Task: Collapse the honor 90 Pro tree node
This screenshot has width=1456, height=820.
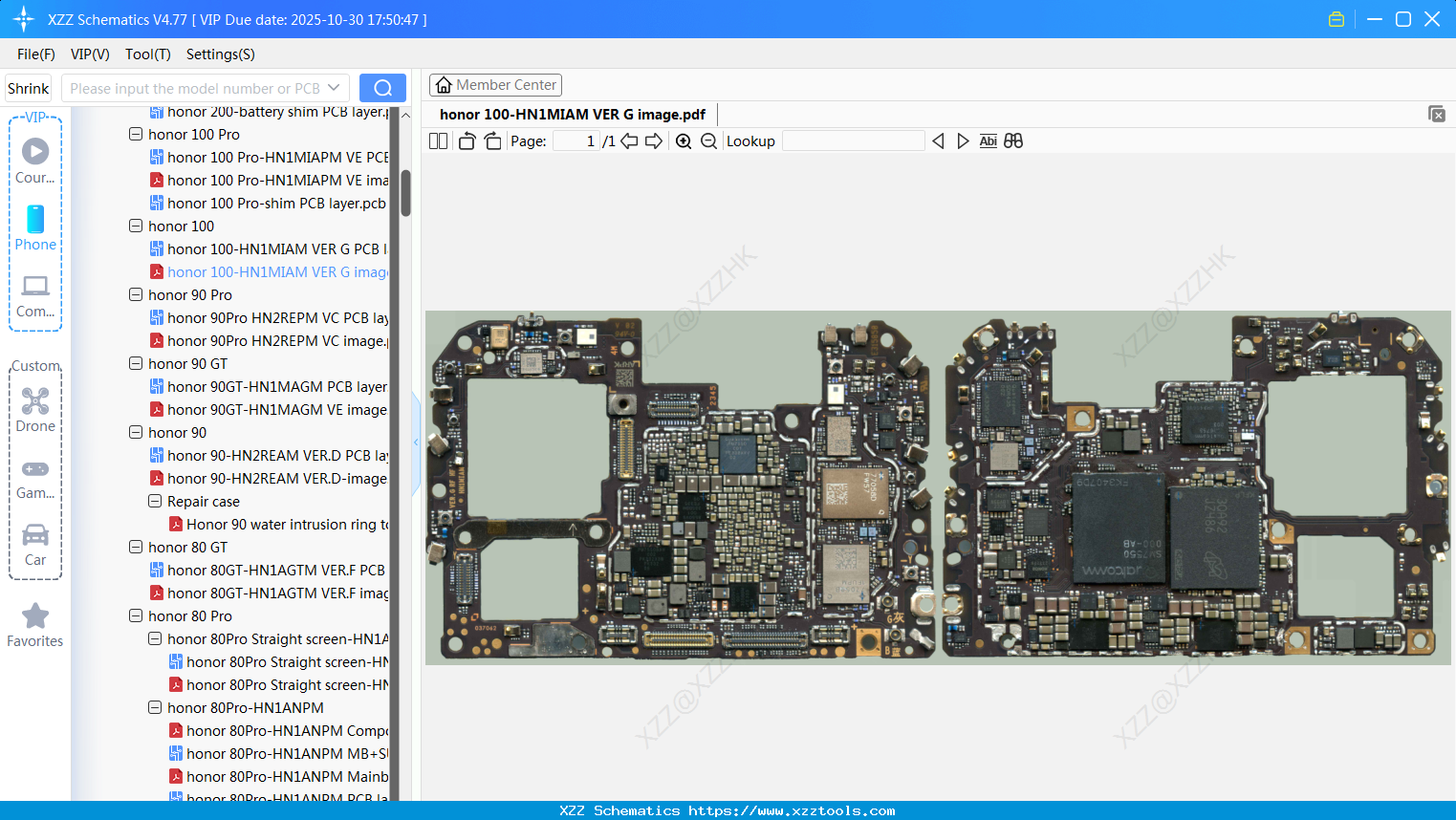Action: (136, 295)
